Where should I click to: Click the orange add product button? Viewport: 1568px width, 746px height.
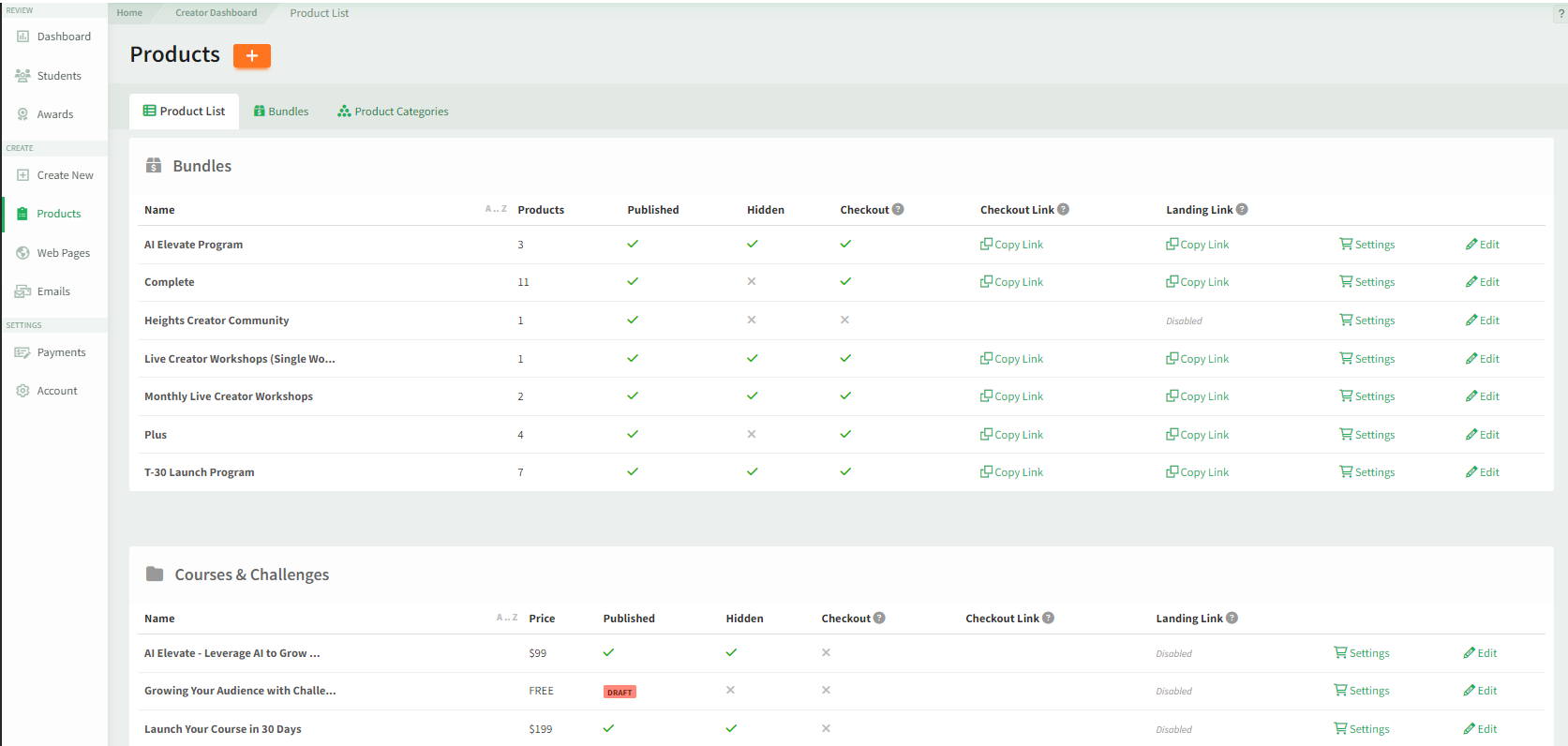coord(252,55)
